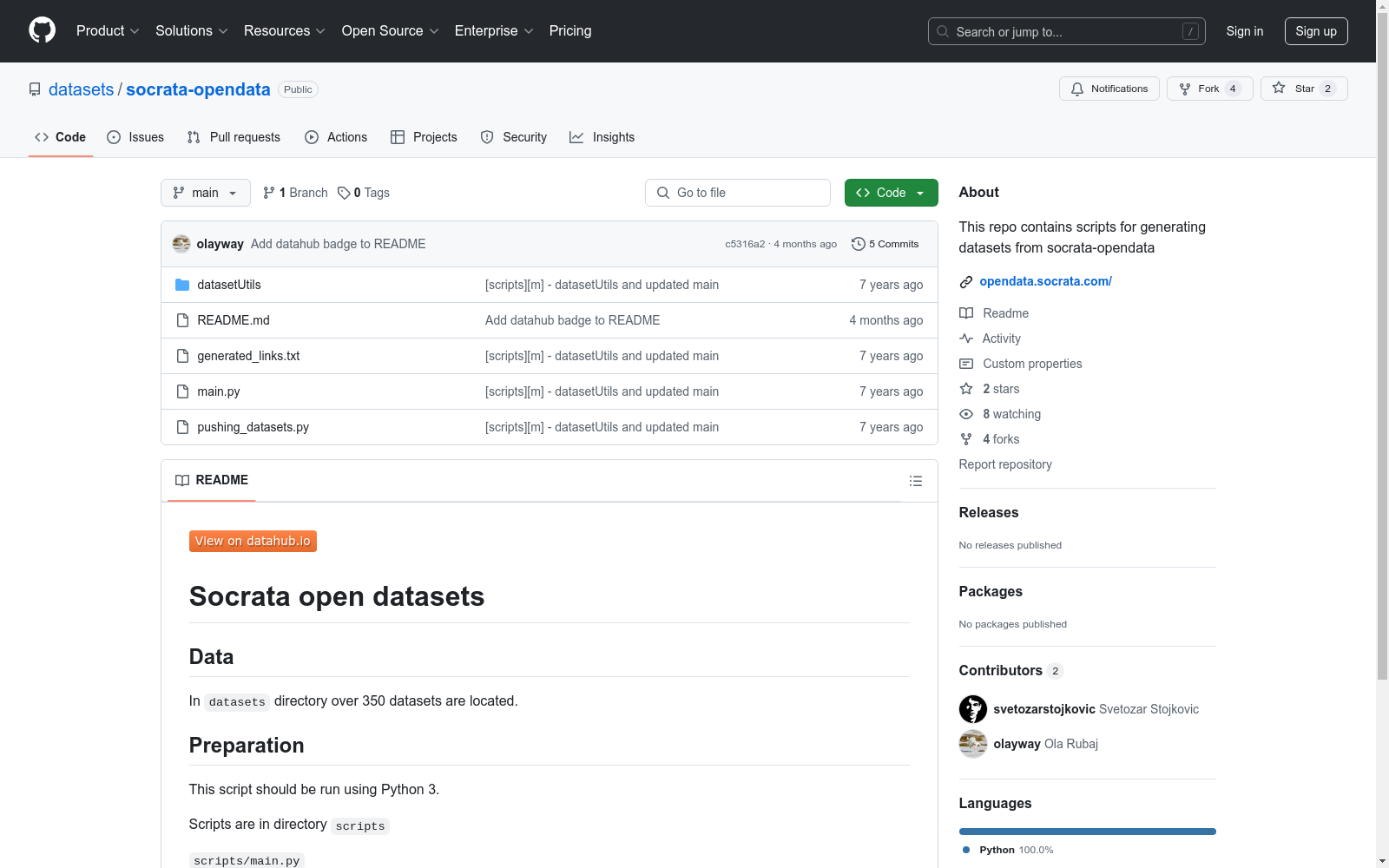
Task: Select the link icon near opendata.socrata.com
Action: pos(966,282)
